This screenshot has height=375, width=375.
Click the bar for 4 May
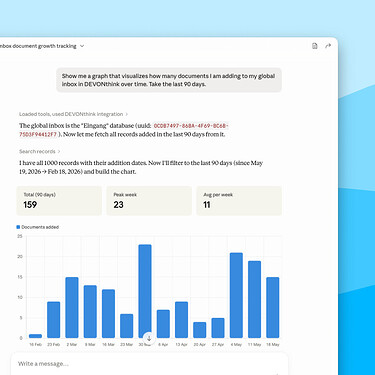click(x=236, y=295)
